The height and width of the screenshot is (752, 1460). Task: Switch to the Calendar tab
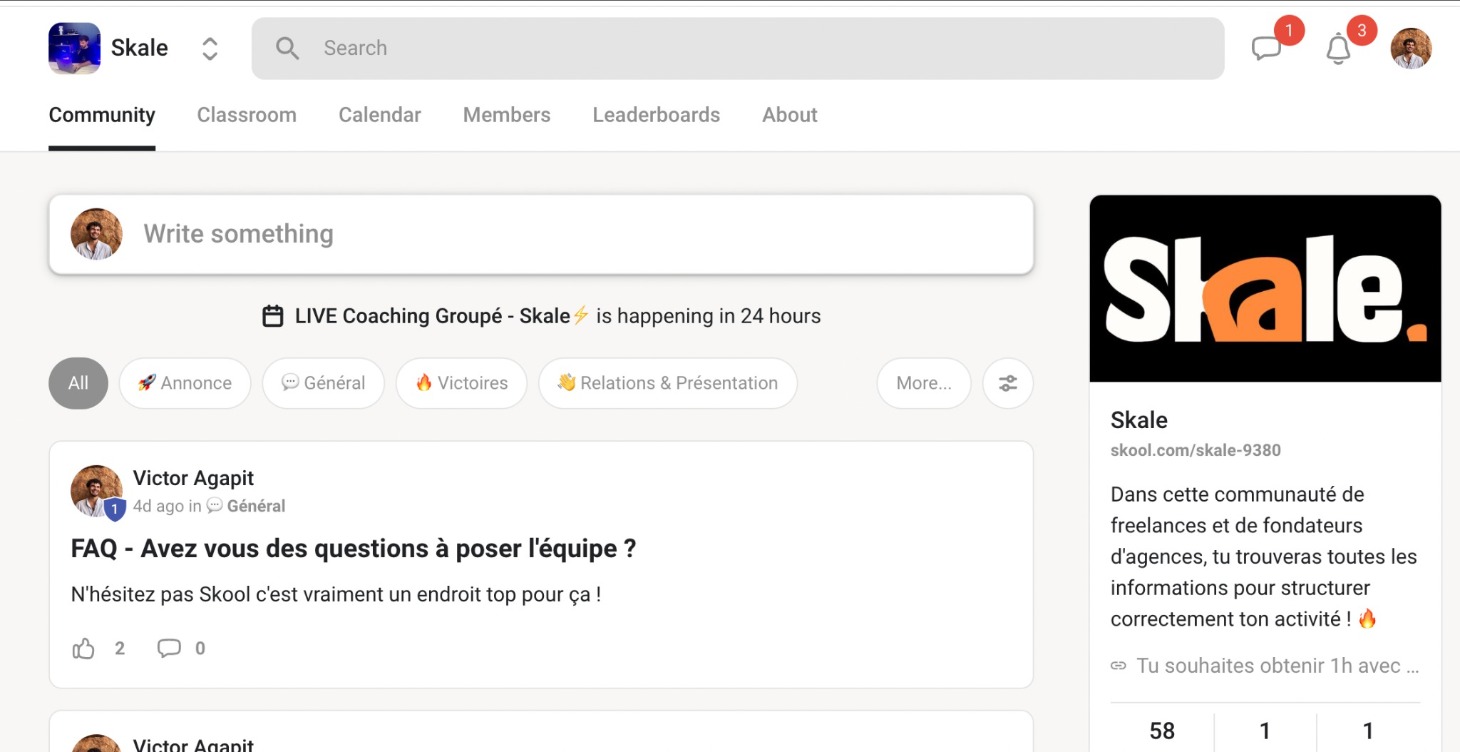click(x=380, y=115)
